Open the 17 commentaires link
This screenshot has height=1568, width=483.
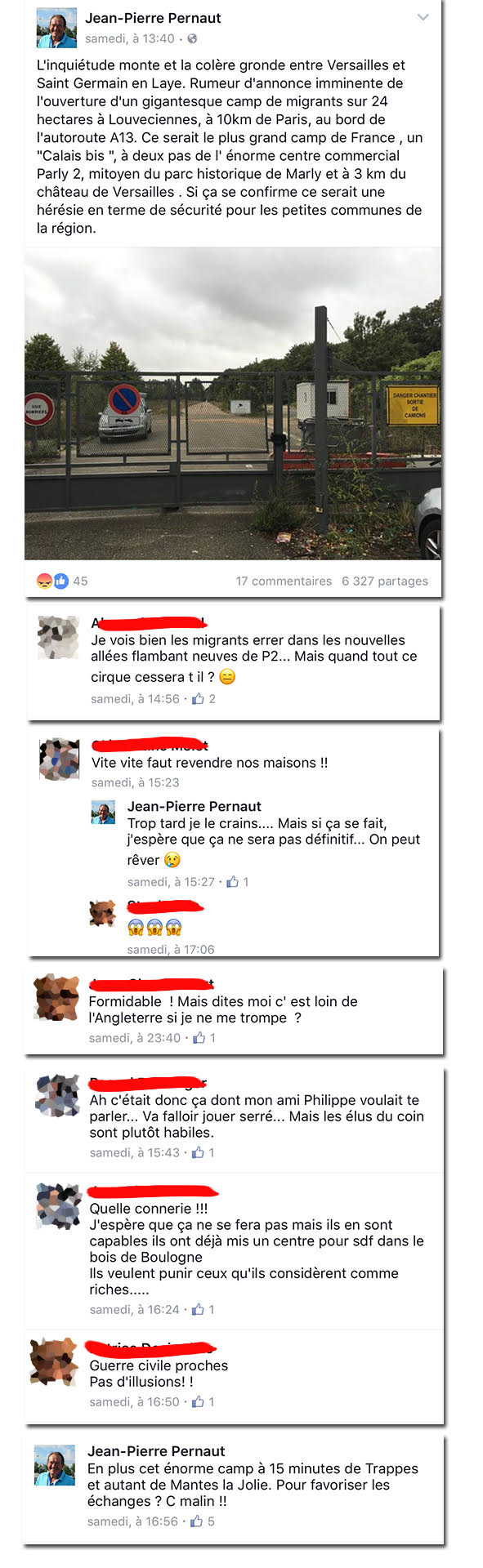(284, 581)
